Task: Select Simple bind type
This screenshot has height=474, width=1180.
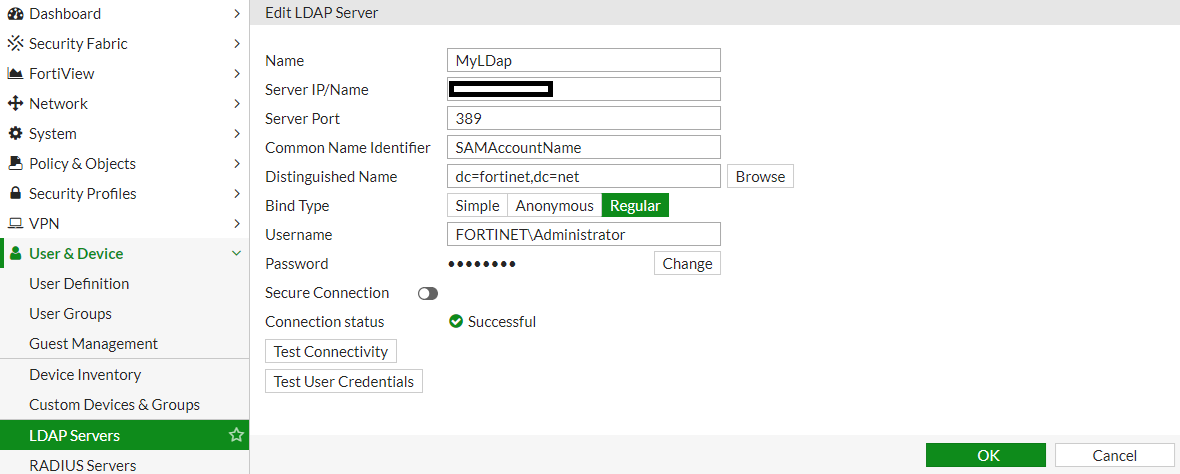Action: pos(477,206)
